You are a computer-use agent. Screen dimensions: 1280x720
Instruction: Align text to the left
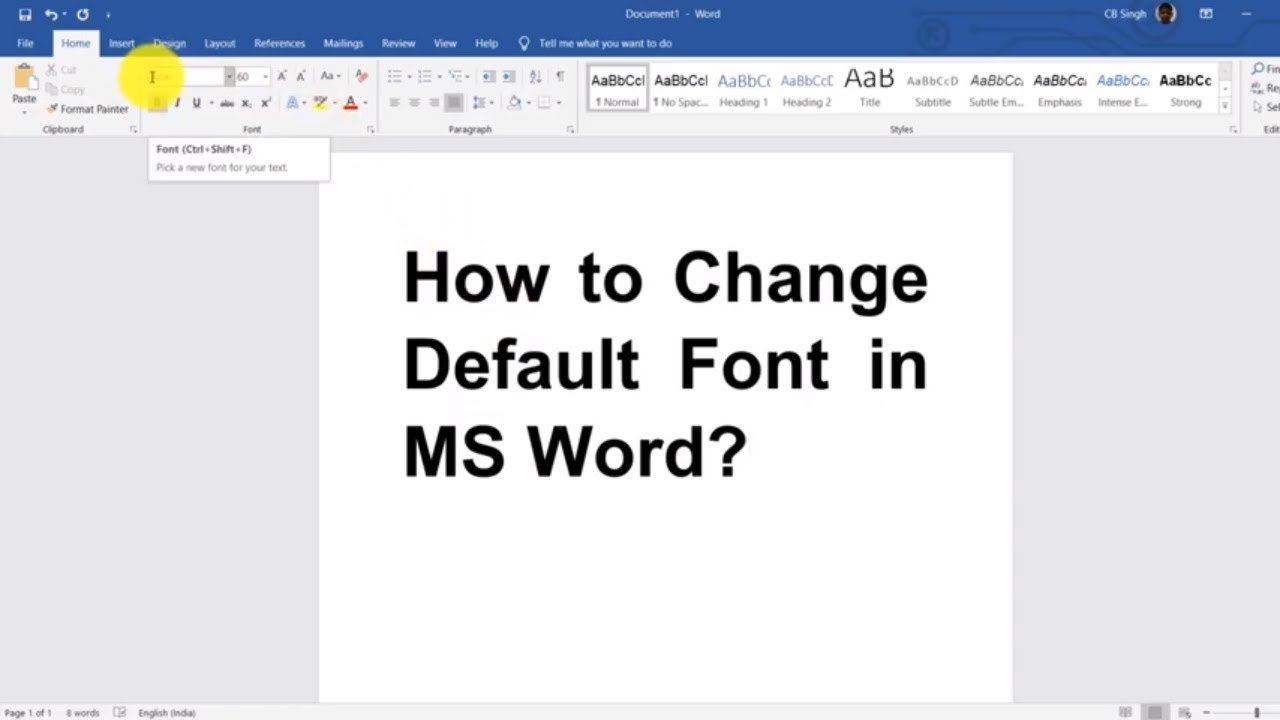coord(394,103)
